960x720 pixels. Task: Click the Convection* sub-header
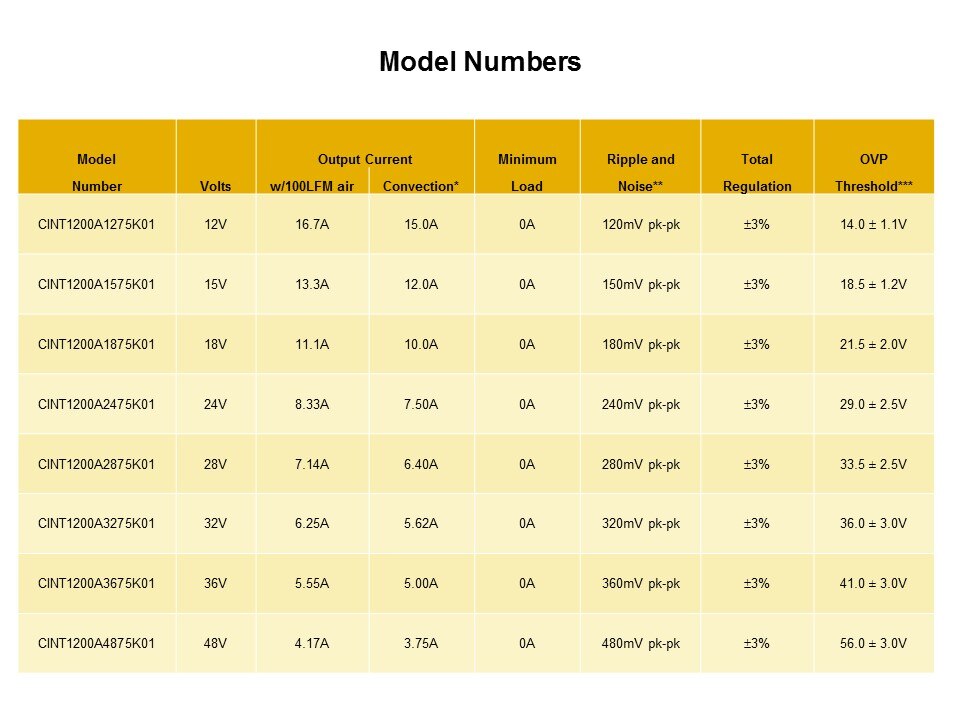(x=421, y=186)
